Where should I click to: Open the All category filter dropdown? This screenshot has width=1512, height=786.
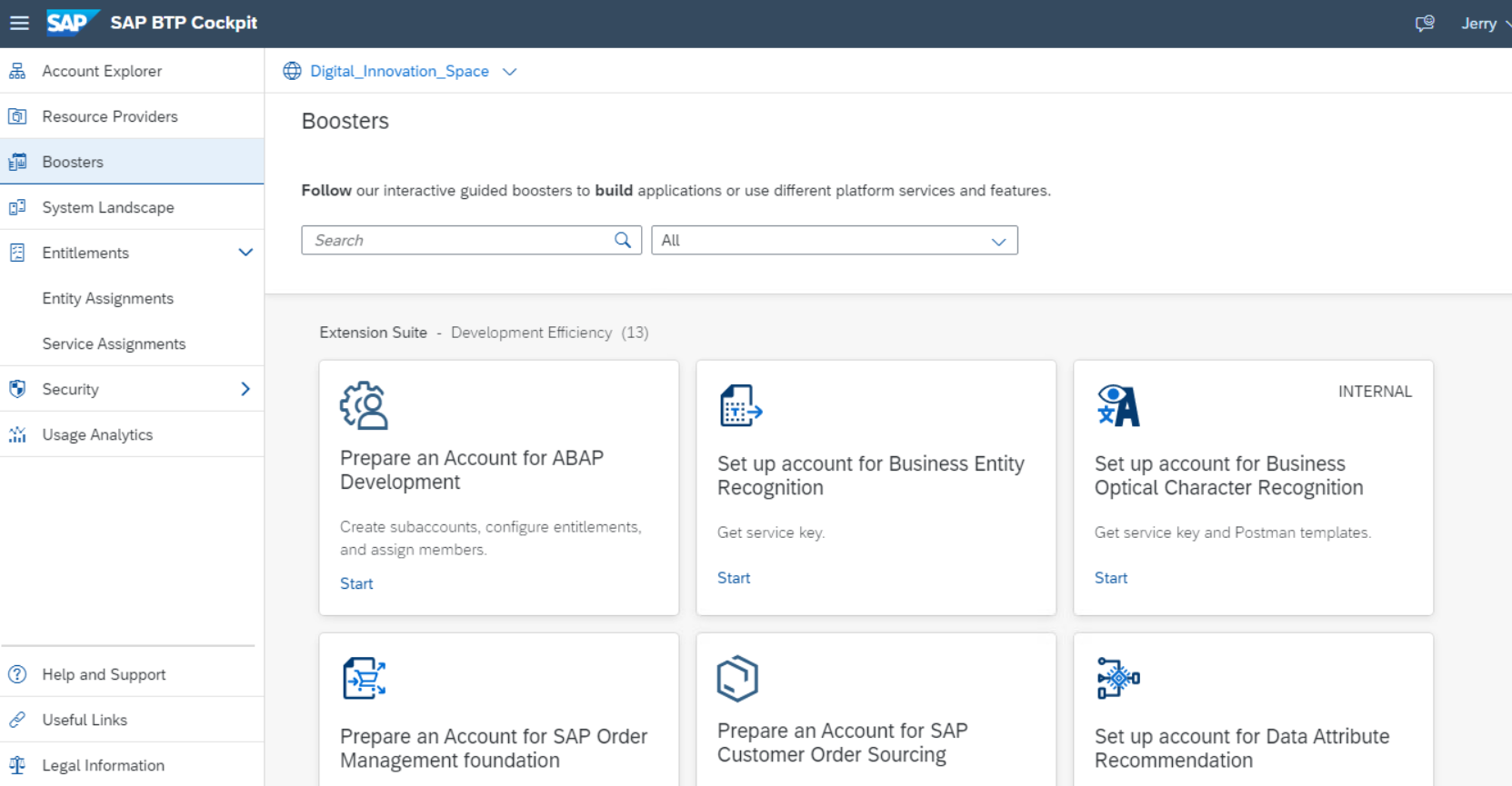pos(835,240)
